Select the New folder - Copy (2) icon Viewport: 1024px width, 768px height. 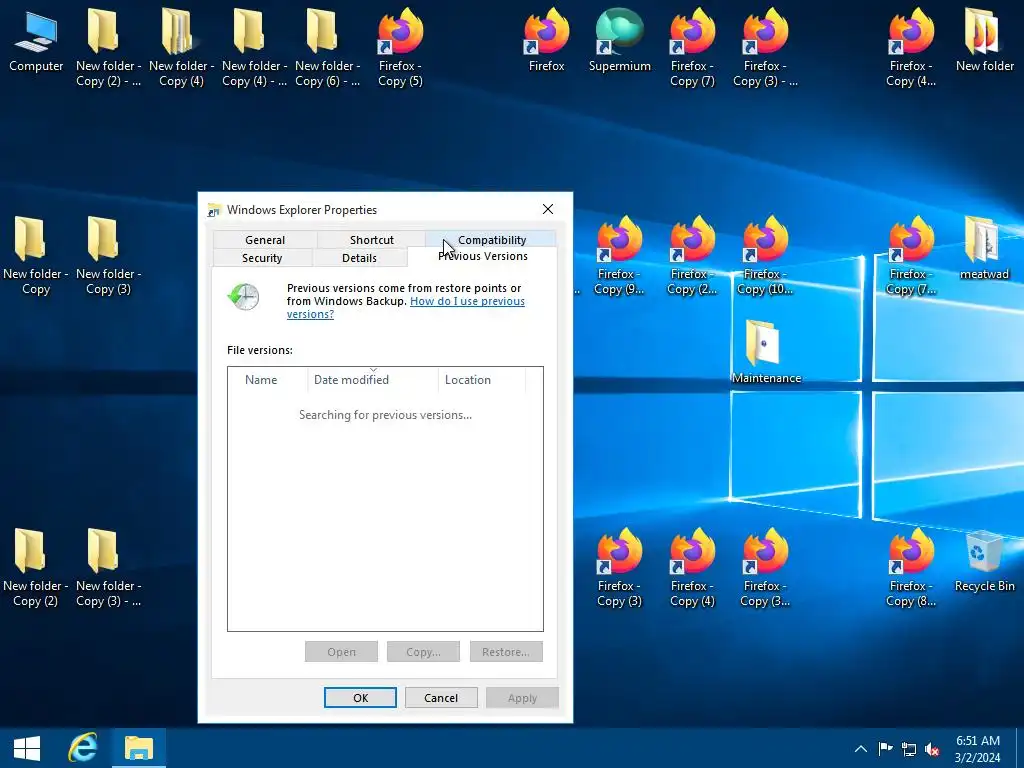(x=35, y=567)
